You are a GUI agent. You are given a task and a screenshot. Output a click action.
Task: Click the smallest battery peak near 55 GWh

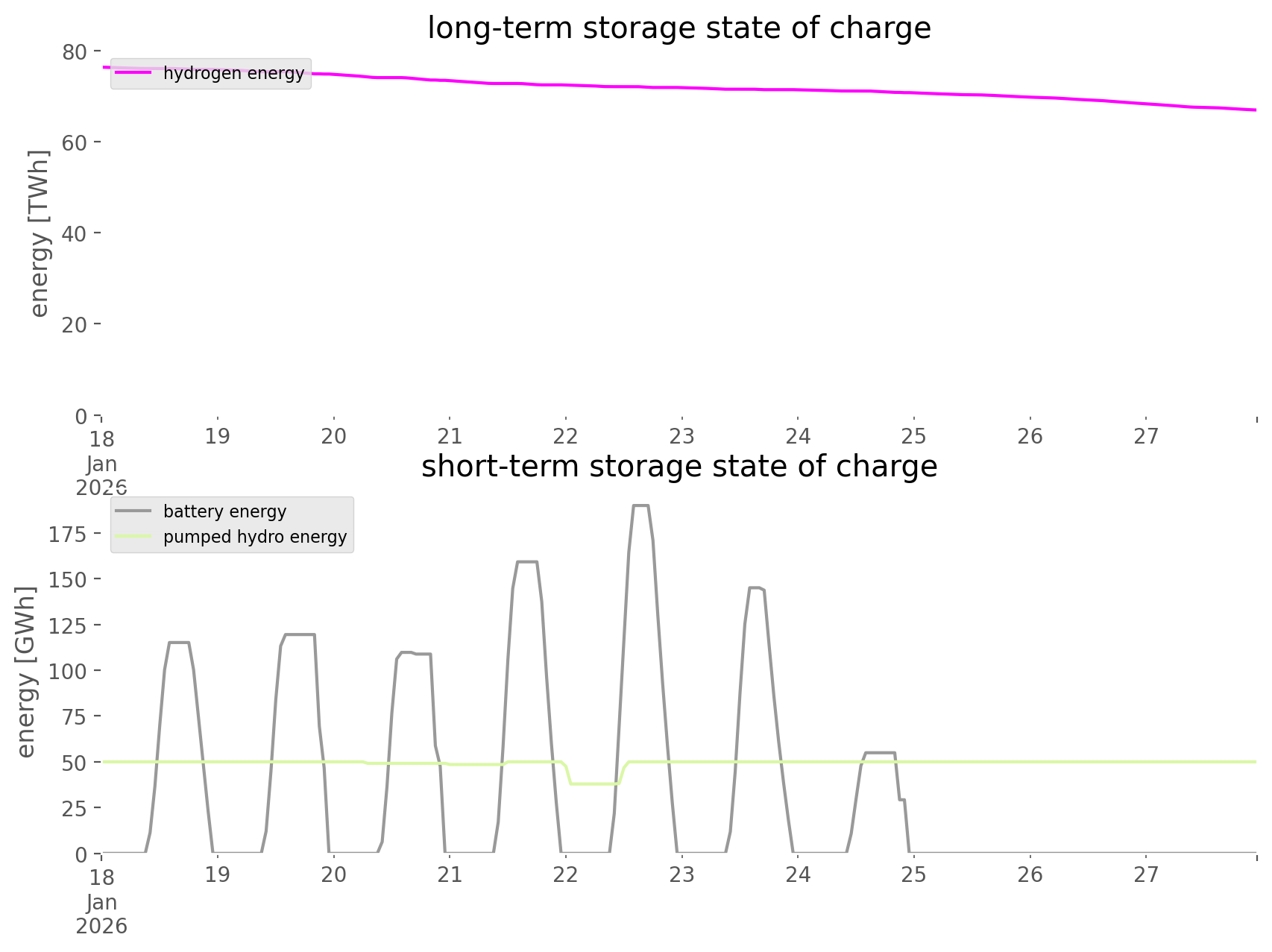pyautogui.click(x=880, y=753)
